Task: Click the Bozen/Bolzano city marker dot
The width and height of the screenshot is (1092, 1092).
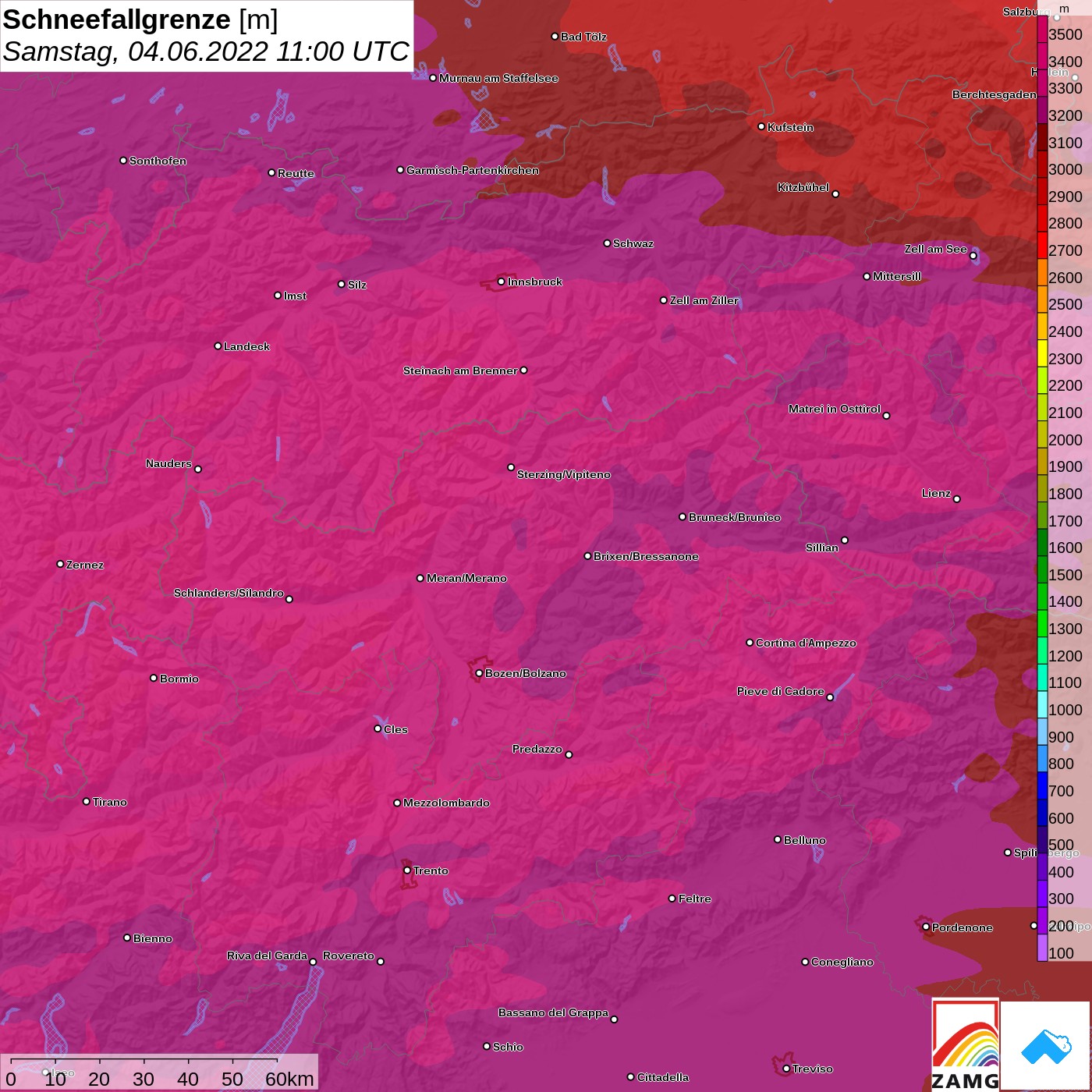Action: (x=479, y=673)
